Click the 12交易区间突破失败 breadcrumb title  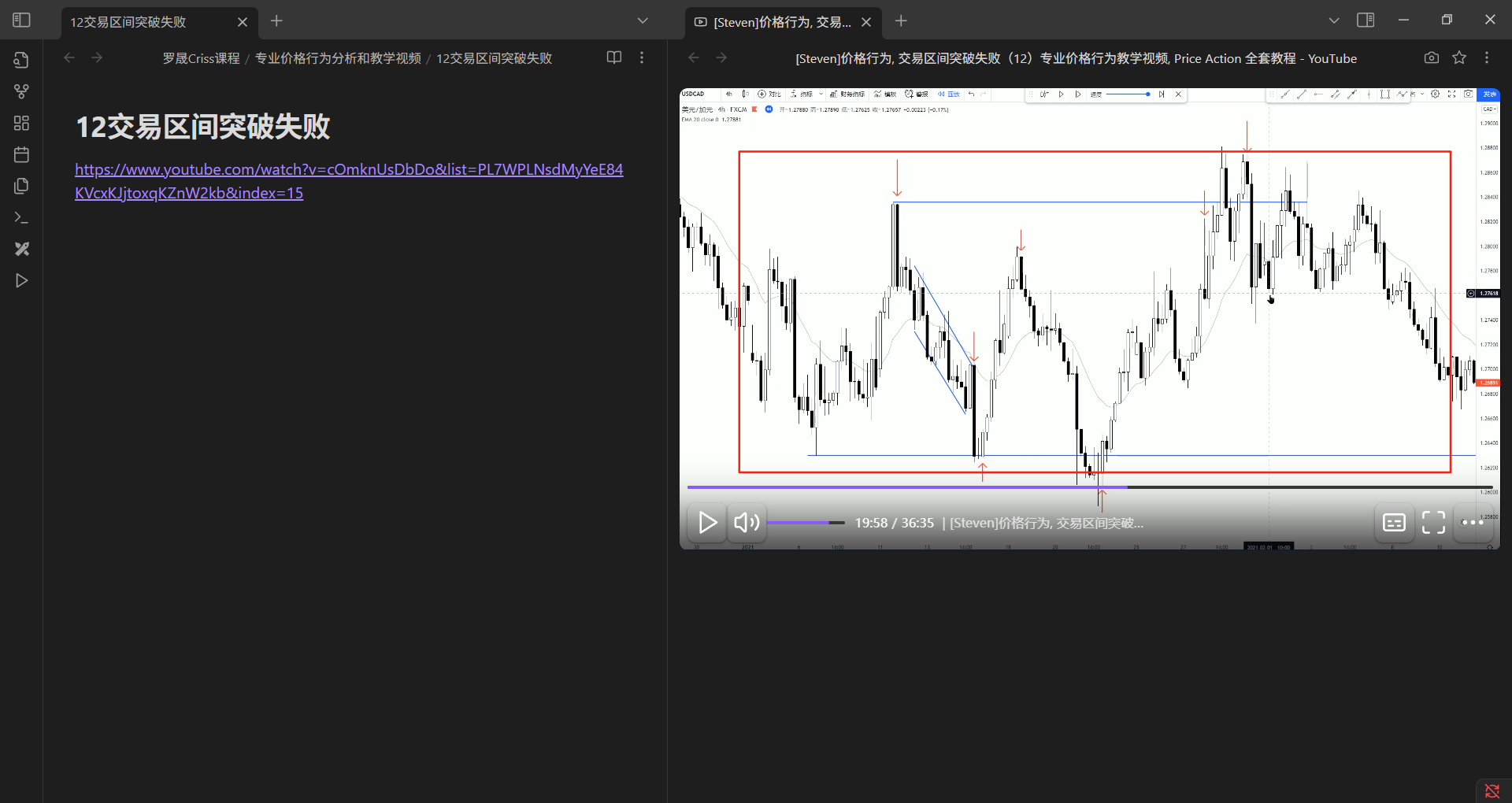click(495, 58)
